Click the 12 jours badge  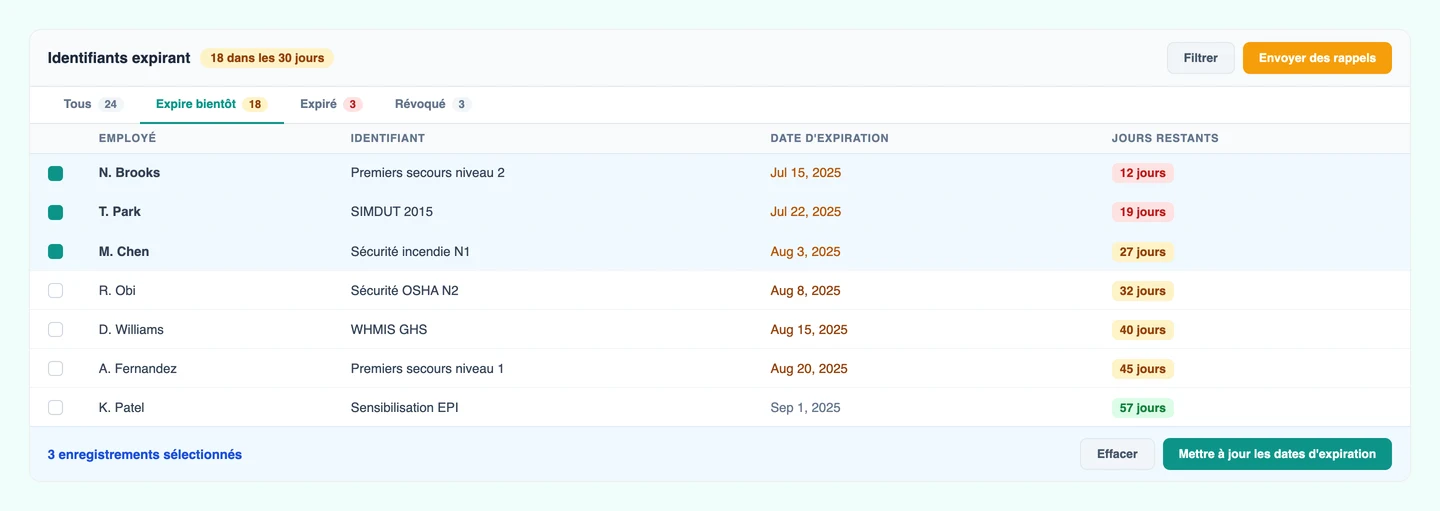1143,173
